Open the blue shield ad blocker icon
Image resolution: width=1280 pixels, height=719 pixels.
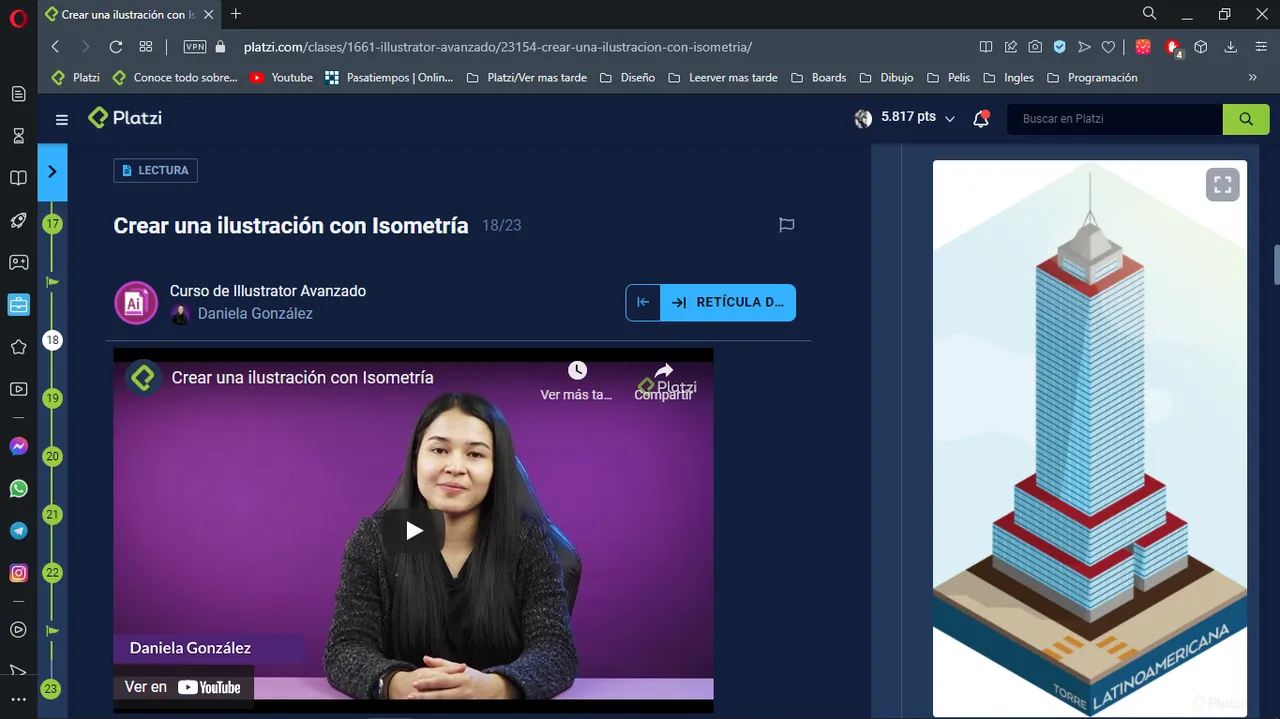(1060, 47)
